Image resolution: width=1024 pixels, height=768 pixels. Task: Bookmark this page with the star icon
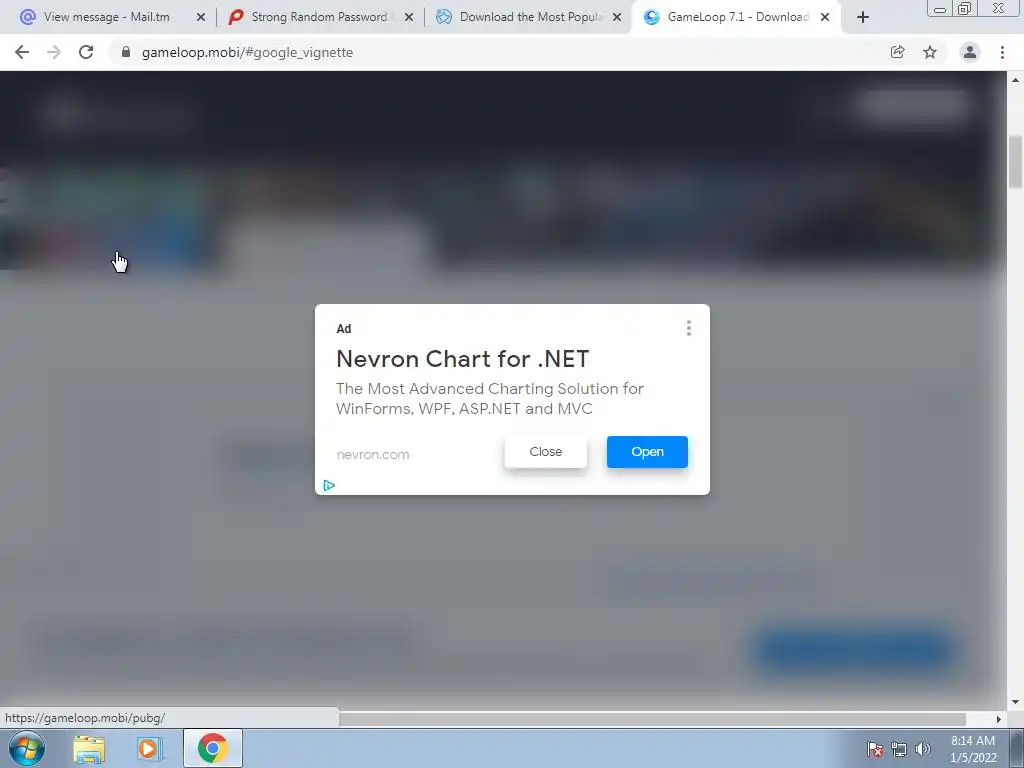click(x=930, y=52)
